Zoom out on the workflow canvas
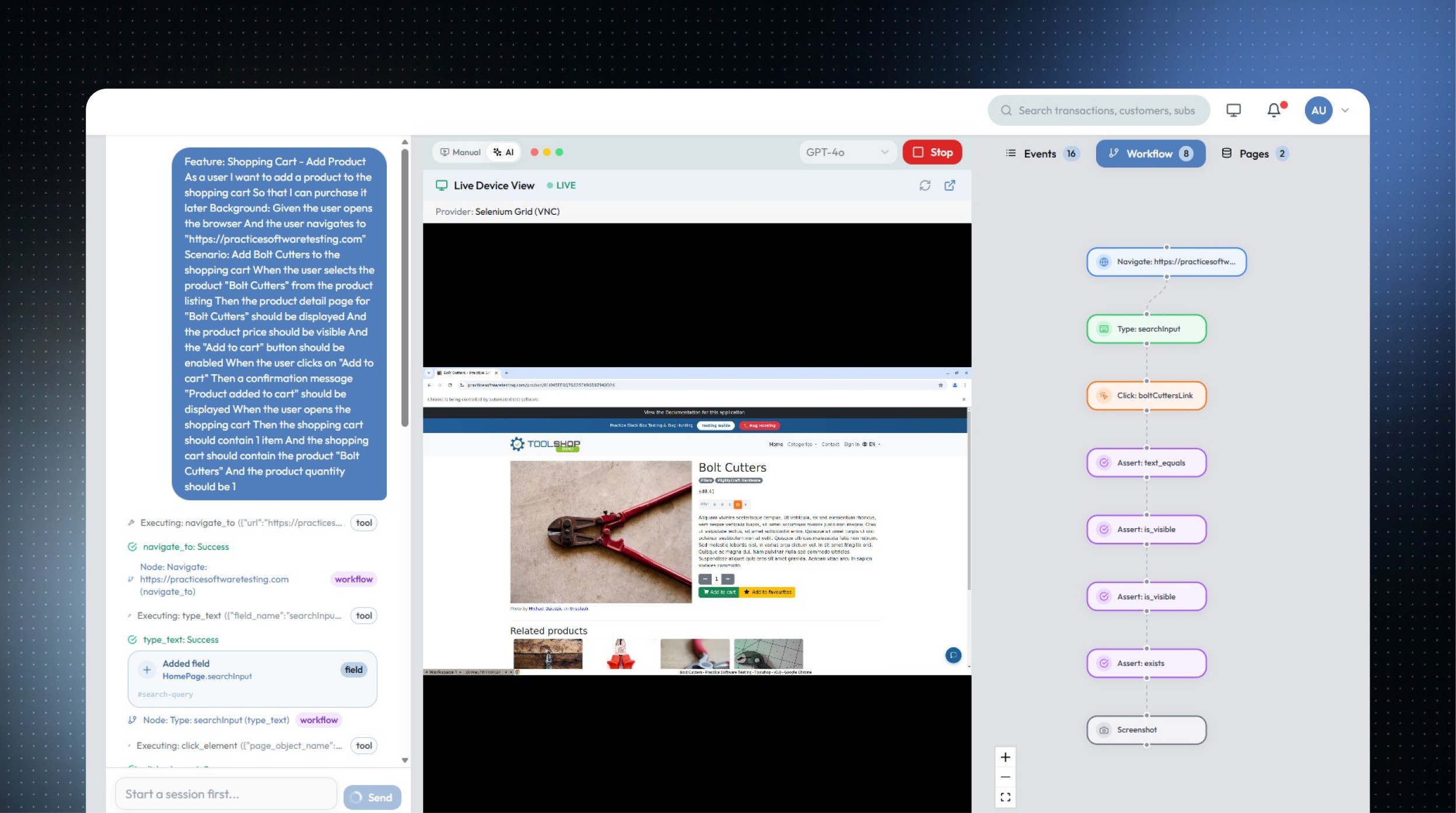This screenshot has width=1456, height=813. point(1005,777)
